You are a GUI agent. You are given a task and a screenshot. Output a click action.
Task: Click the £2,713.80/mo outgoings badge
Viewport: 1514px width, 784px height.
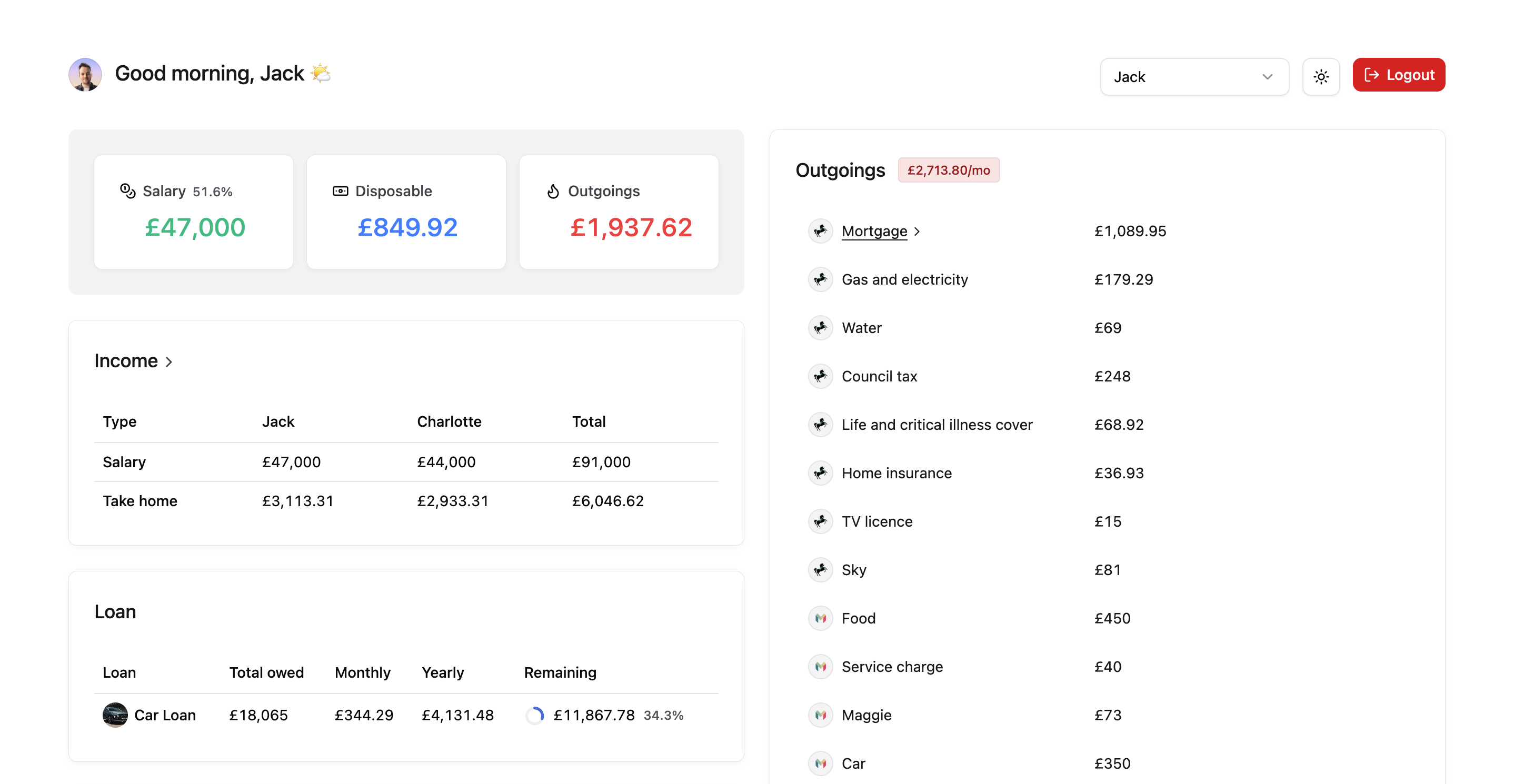click(949, 170)
